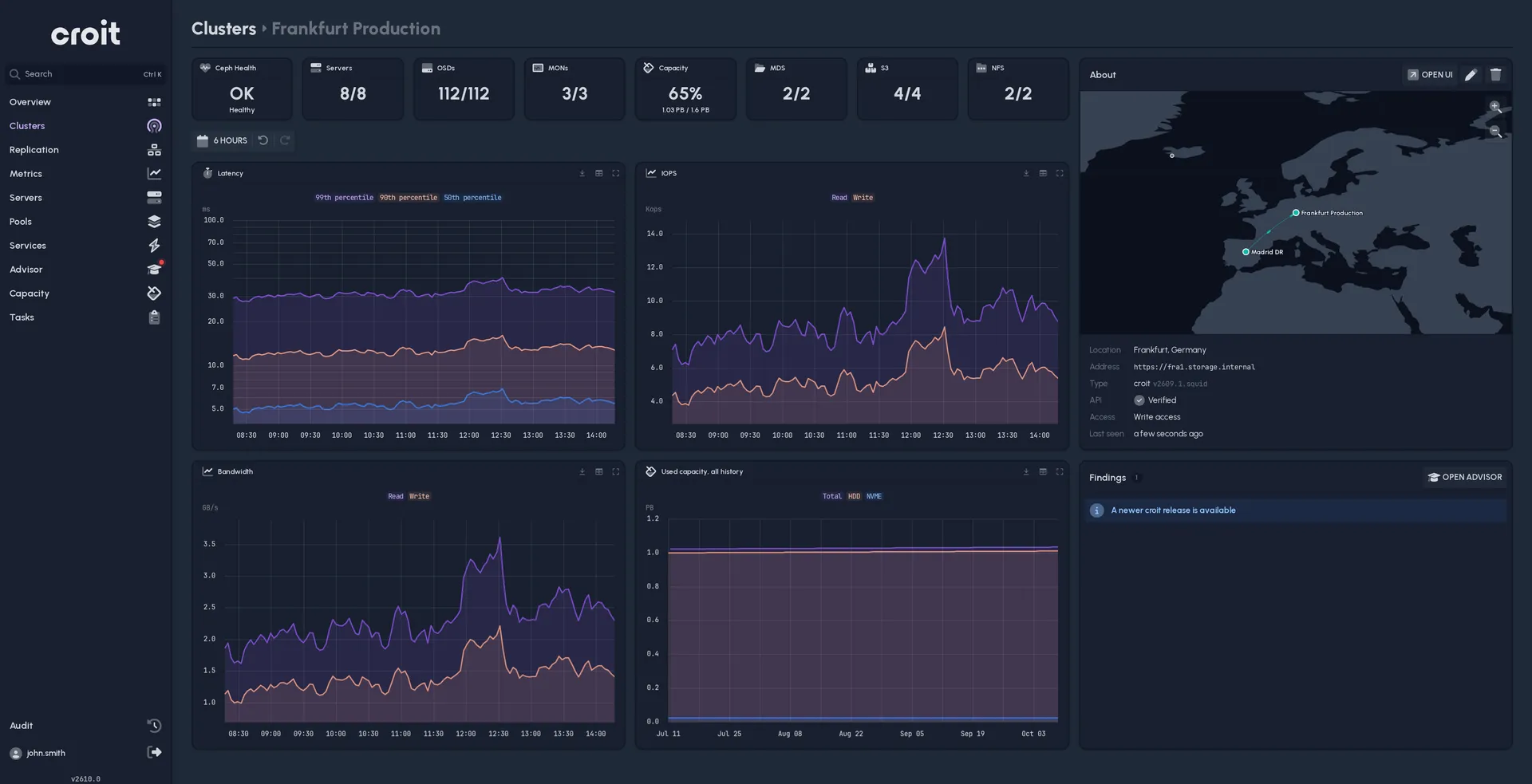Screen dimensions: 1532x784
Task: Focus the Search field
Action: [85, 74]
